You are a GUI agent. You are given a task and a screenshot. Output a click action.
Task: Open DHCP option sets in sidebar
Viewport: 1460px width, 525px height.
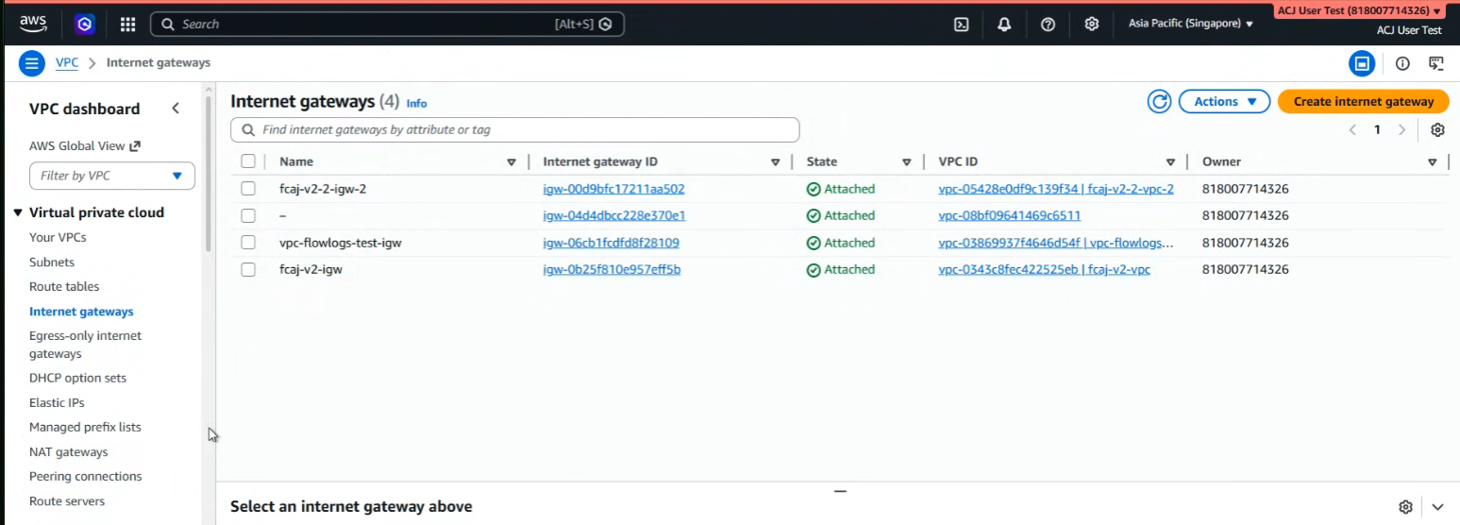click(x=78, y=378)
